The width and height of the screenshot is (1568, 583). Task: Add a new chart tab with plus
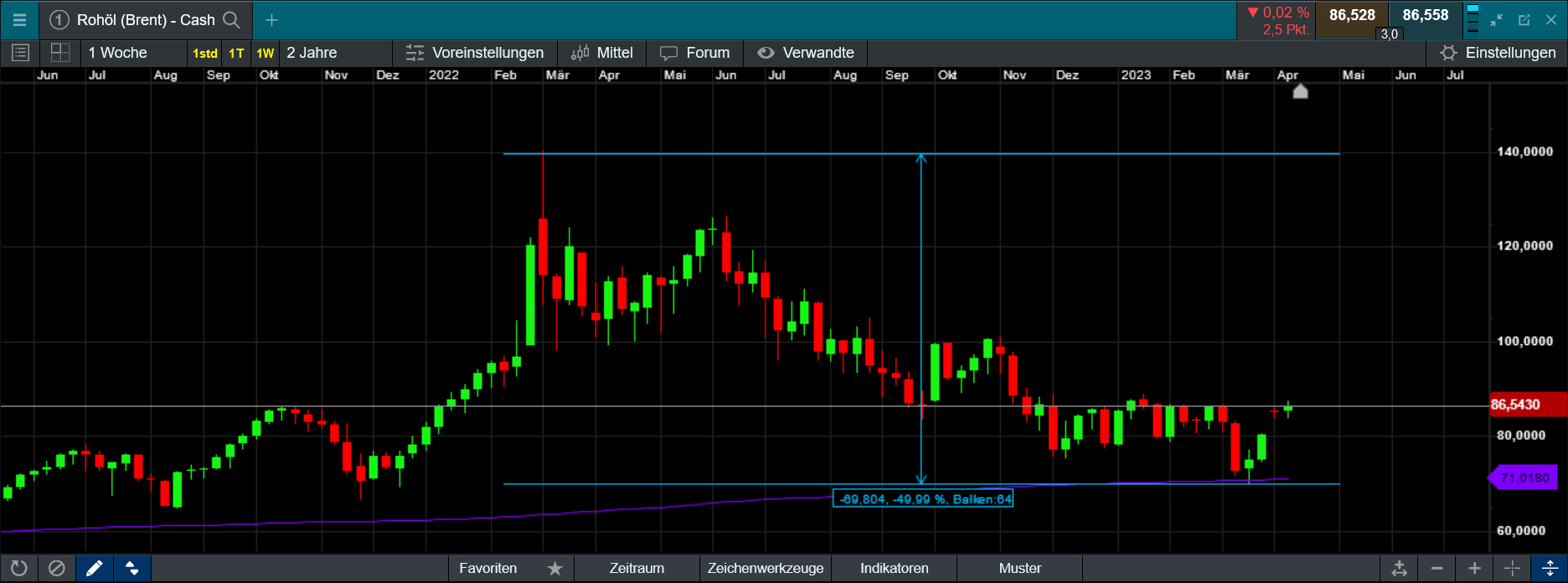tap(271, 20)
